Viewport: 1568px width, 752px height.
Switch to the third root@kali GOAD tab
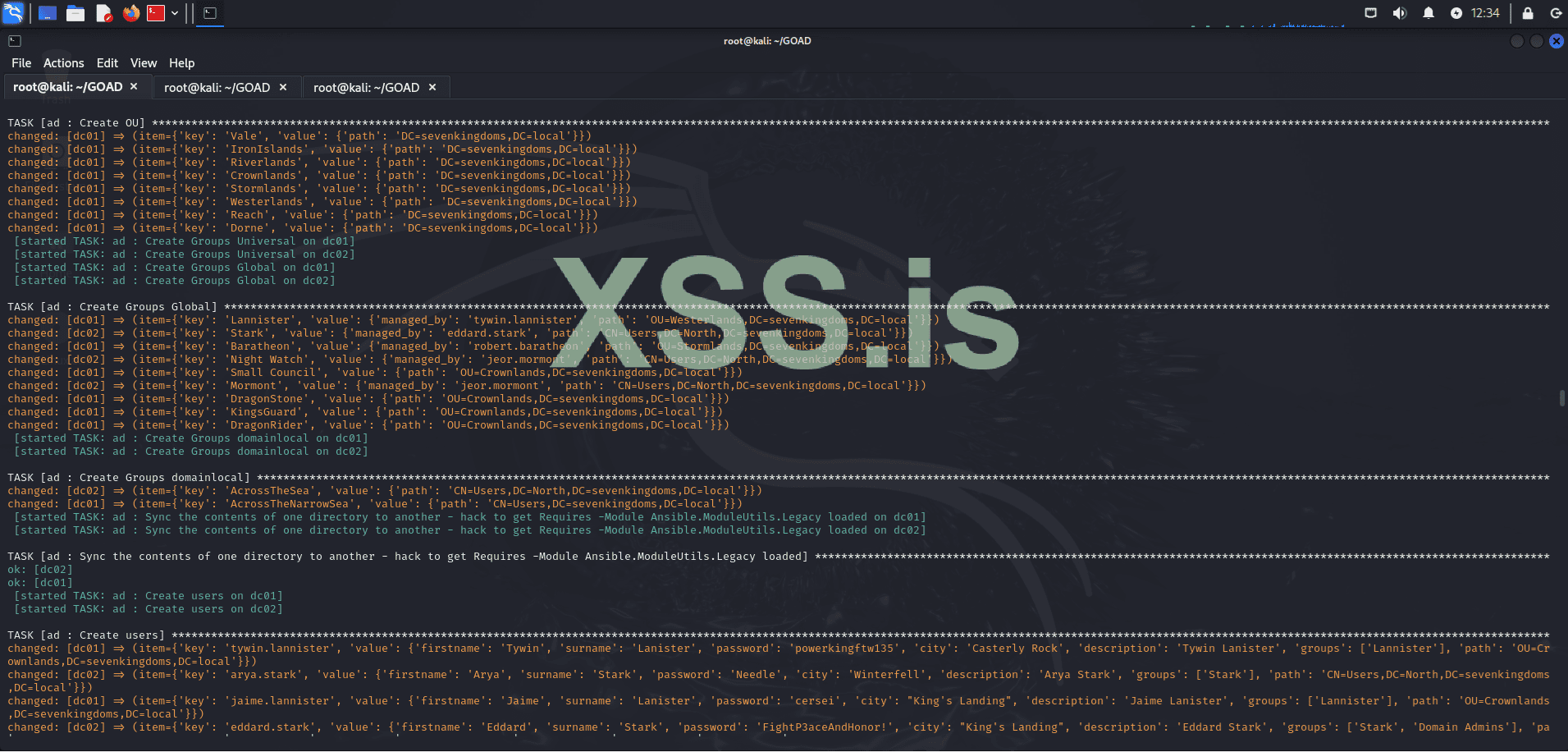pos(368,86)
